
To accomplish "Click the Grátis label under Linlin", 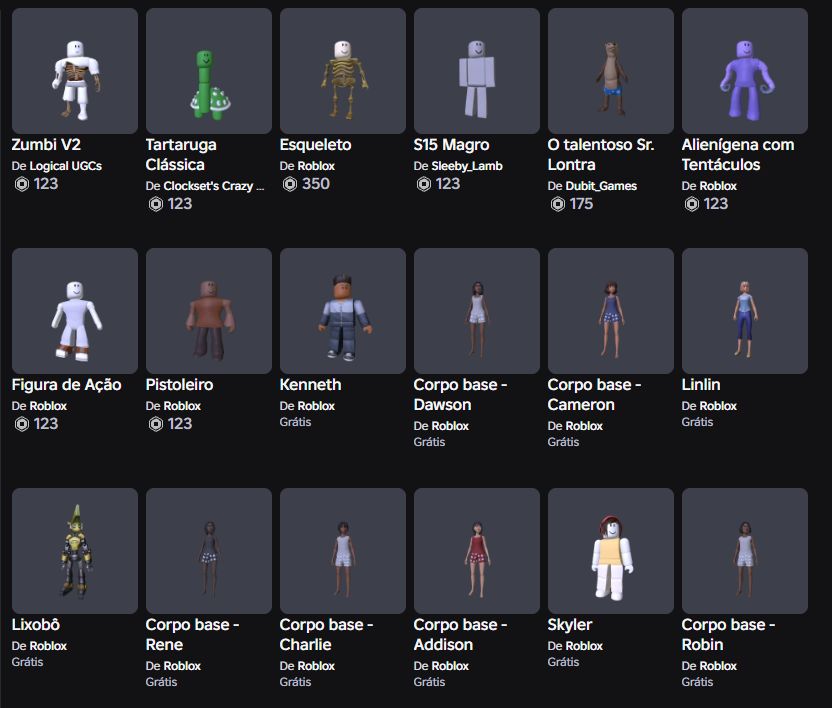I will (697, 422).
